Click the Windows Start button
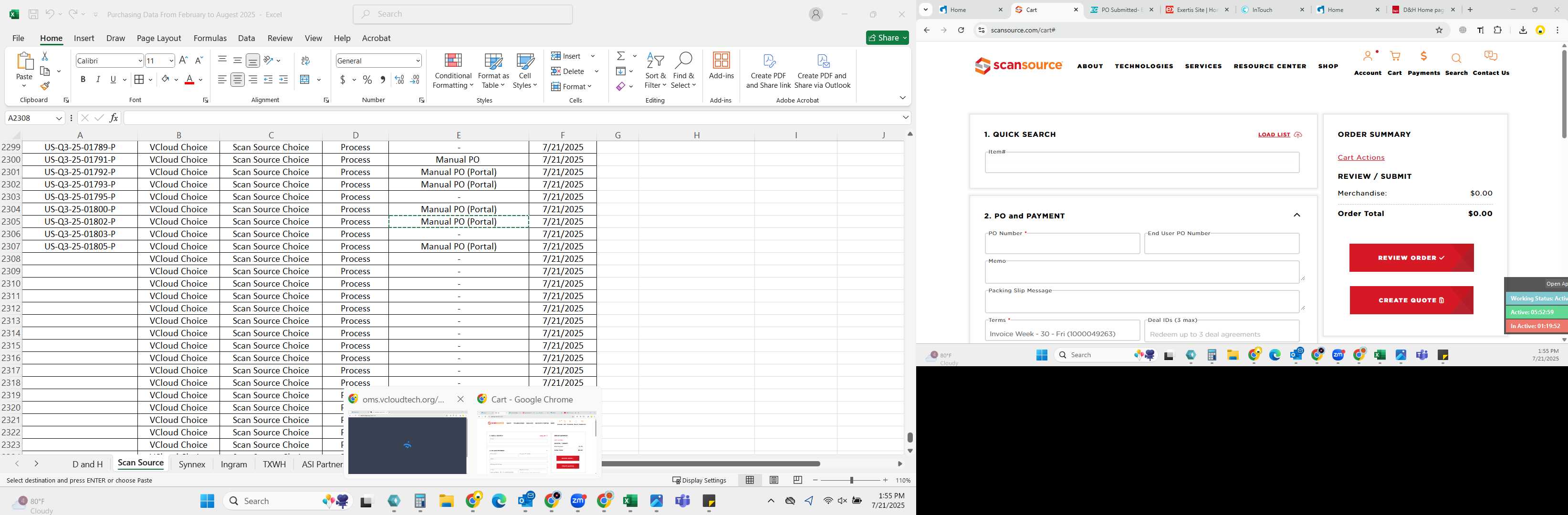1568x515 pixels. 207,501
